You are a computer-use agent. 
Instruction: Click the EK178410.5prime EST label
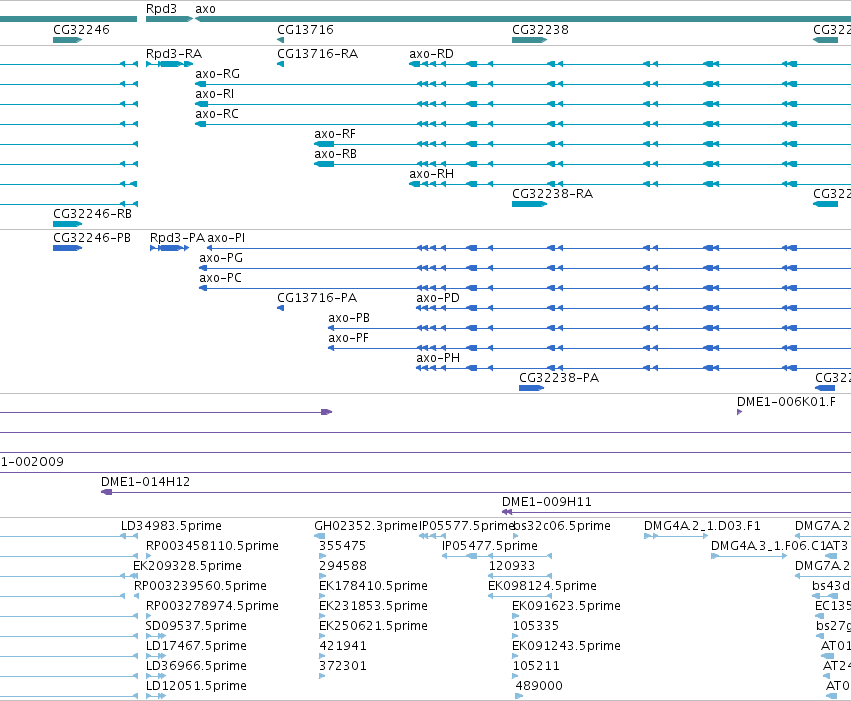tap(373, 586)
